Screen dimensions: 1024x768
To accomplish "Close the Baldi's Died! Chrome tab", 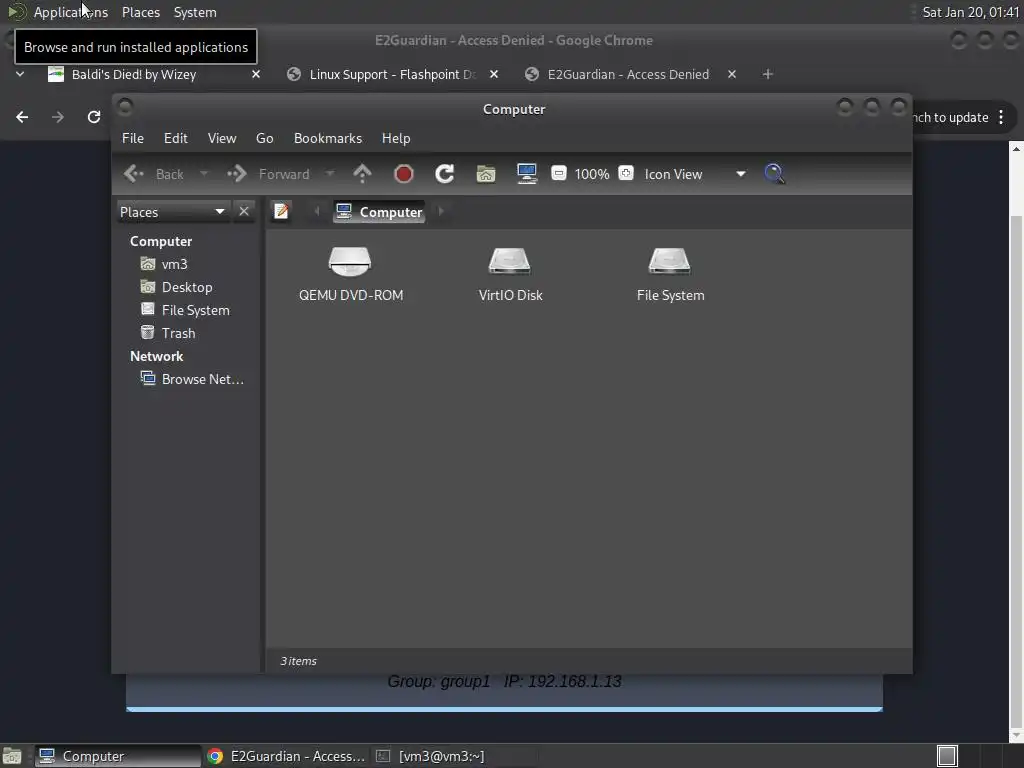I will [256, 74].
